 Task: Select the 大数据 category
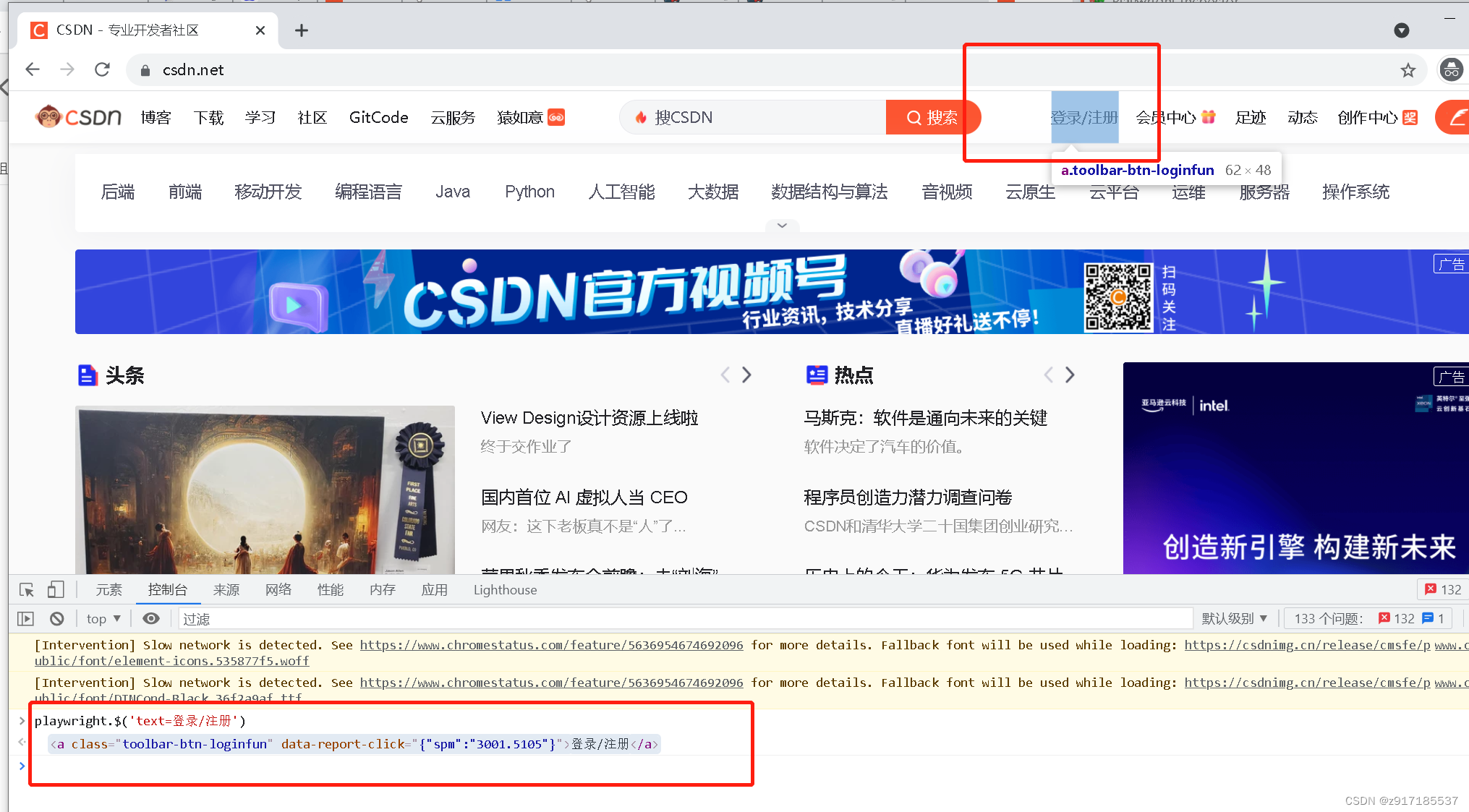713,192
